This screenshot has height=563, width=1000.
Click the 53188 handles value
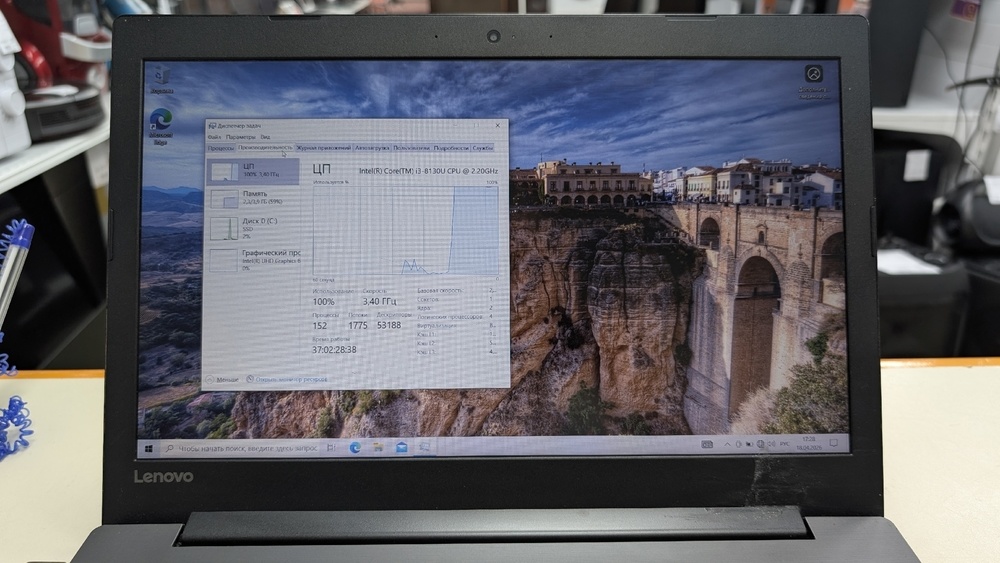(389, 325)
